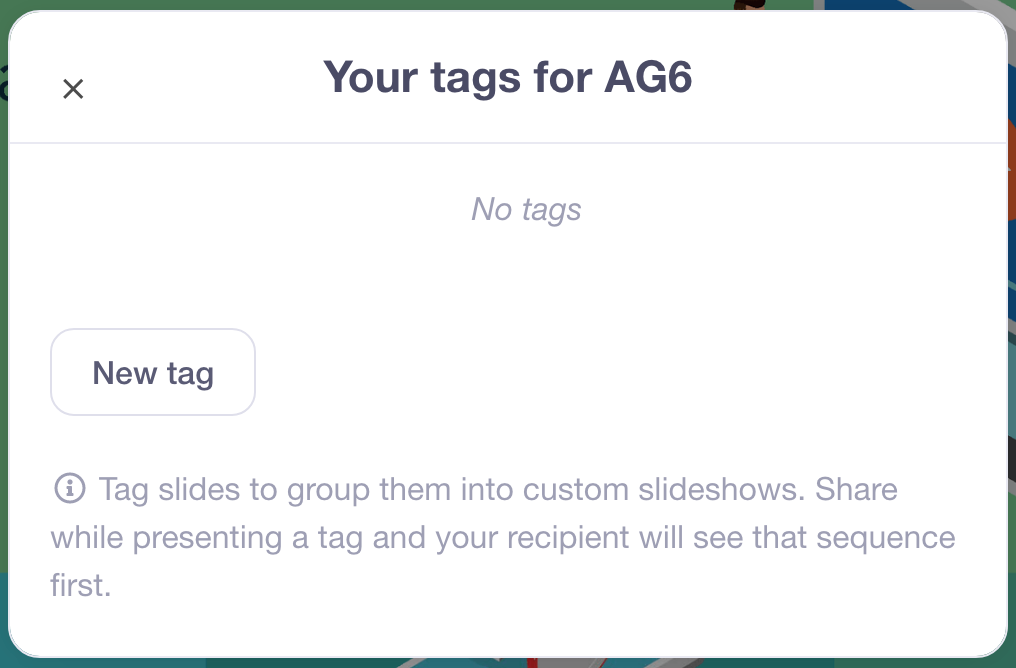Click the word 'first.' ending the hint
The width and height of the screenshot is (1016, 668).
tap(81, 585)
